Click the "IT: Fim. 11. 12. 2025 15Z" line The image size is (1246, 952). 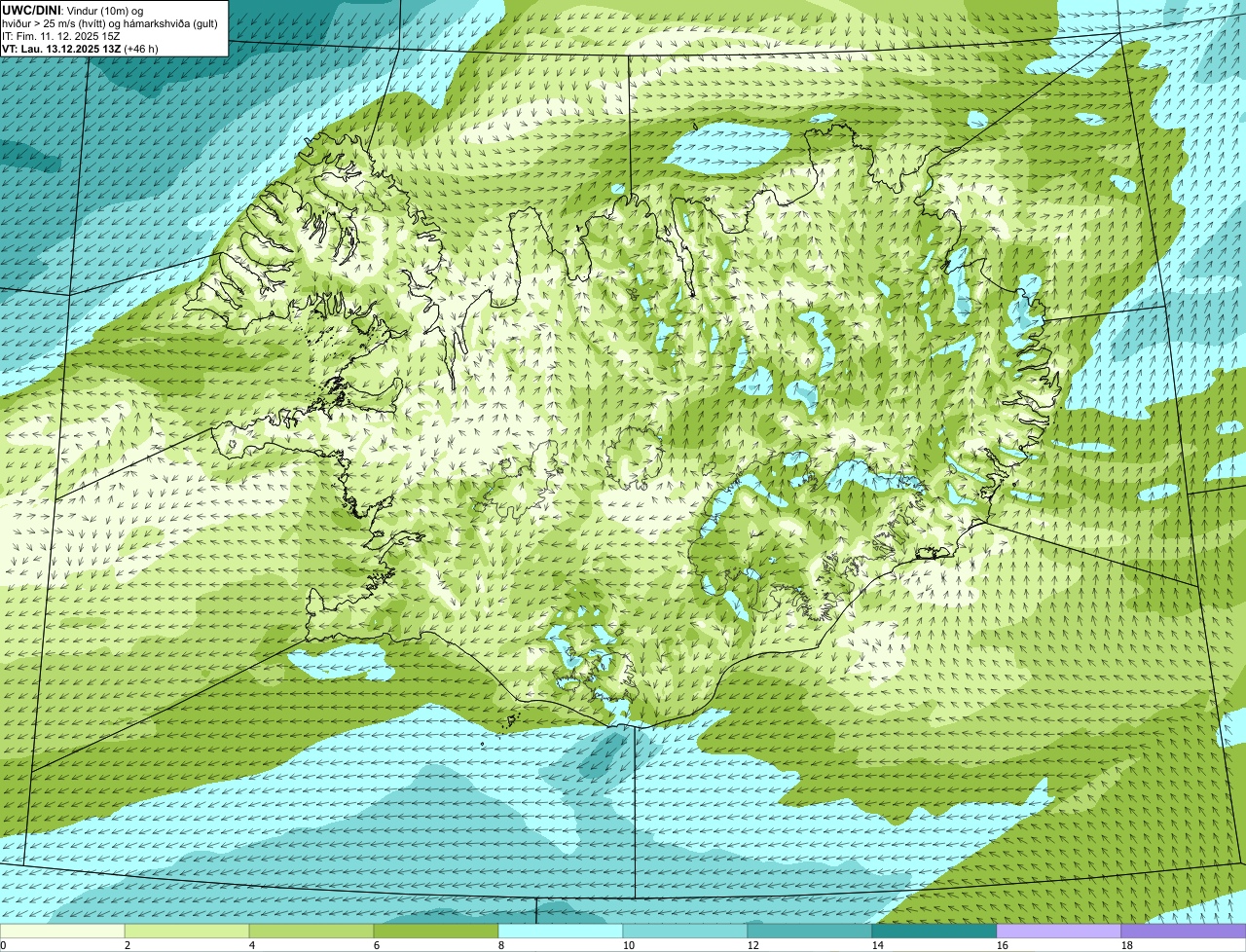[61, 35]
